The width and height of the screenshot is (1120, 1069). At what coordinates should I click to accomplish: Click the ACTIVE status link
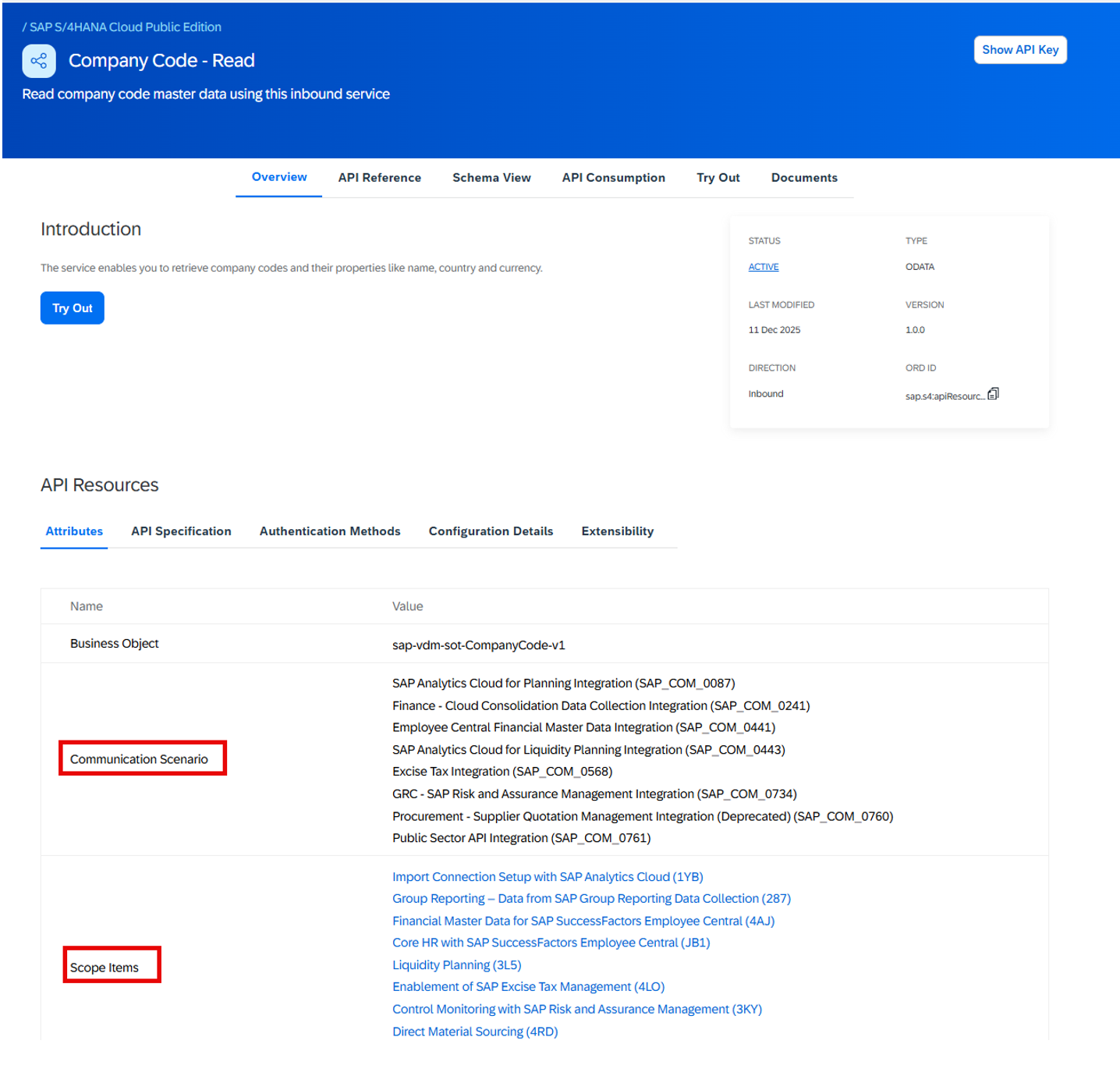point(763,267)
